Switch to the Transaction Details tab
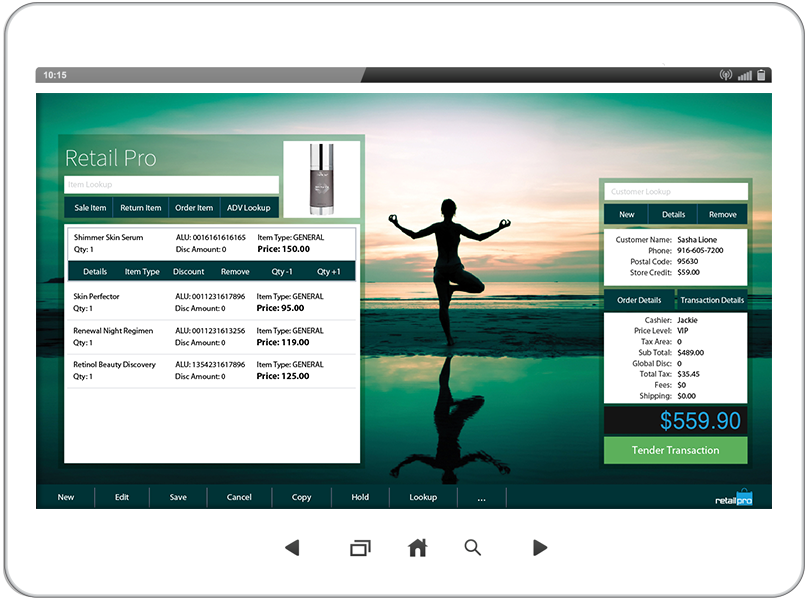Viewport: 808px width, 600px height. click(712, 299)
